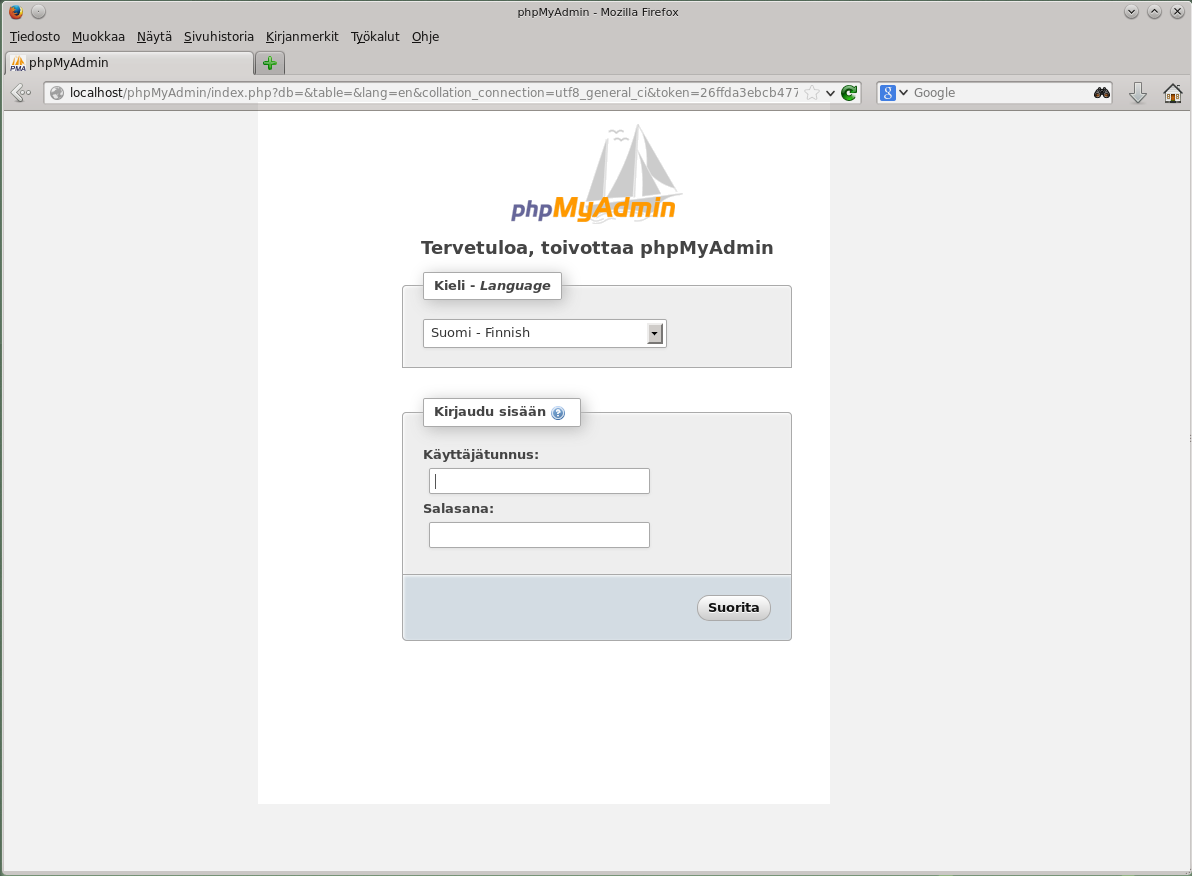Click the window pin button in title bar
This screenshot has width=1192, height=876.
tap(39, 11)
